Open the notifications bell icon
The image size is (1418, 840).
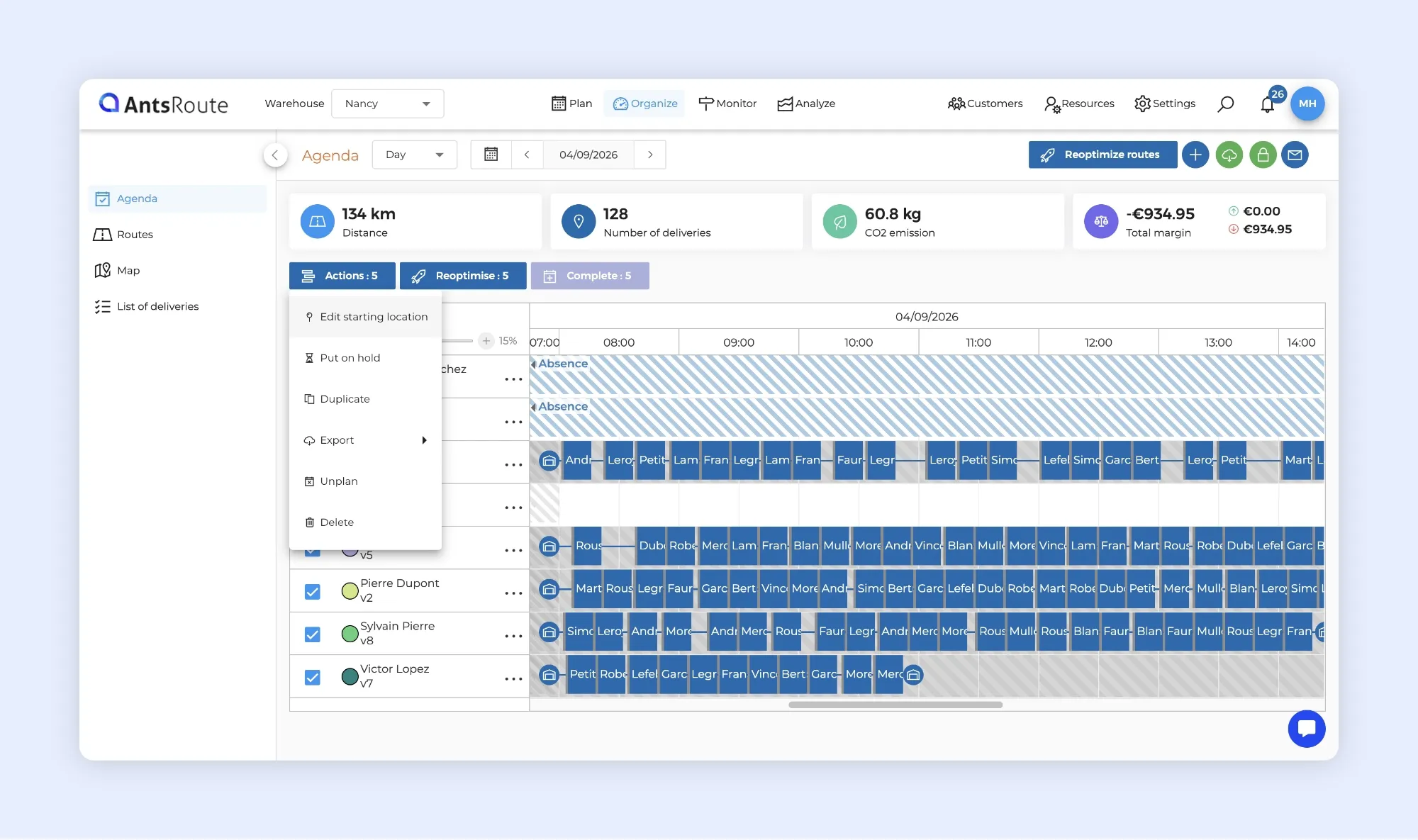pyautogui.click(x=1268, y=104)
